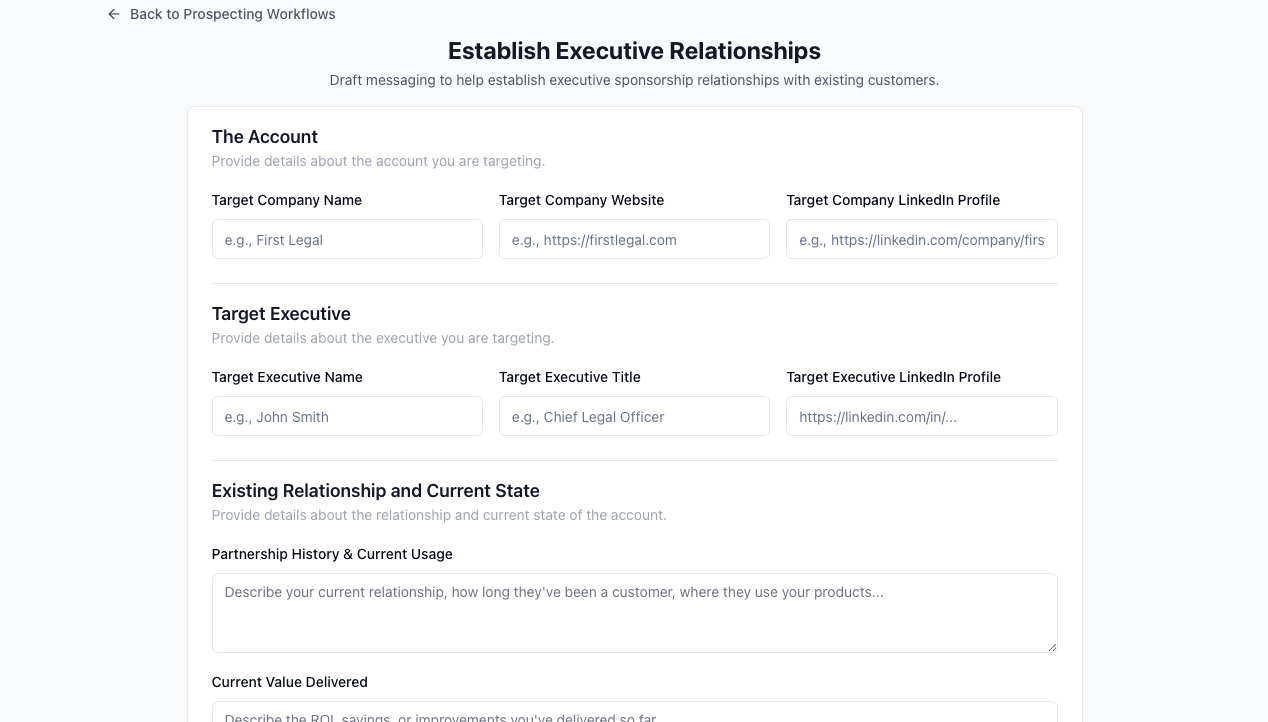This screenshot has height=722, width=1268.
Task: Click the "Establish Executive Relationships" page title
Action: pos(634,51)
